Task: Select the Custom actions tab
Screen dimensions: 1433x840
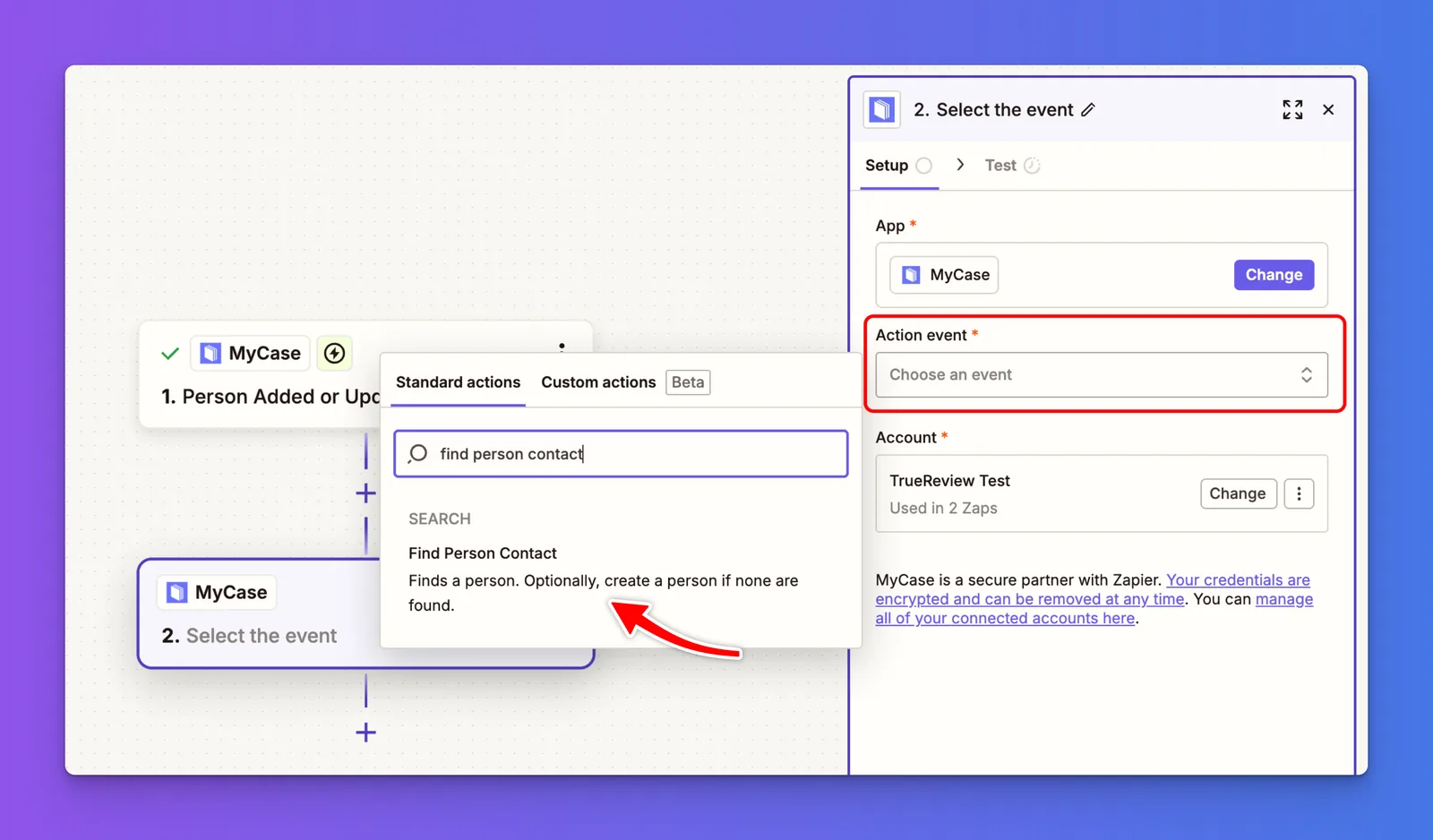Action: 598,382
